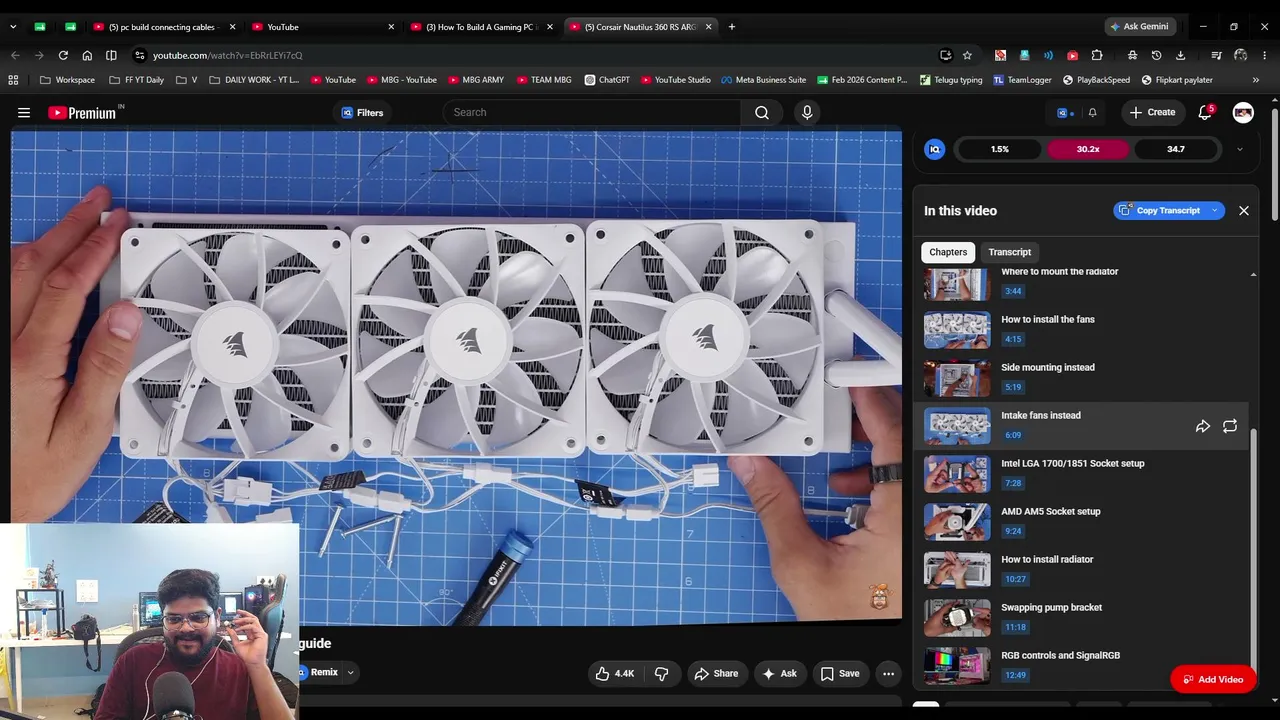1280x720 pixels.
Task: Go to browser home page
Action: pos(87,55)
